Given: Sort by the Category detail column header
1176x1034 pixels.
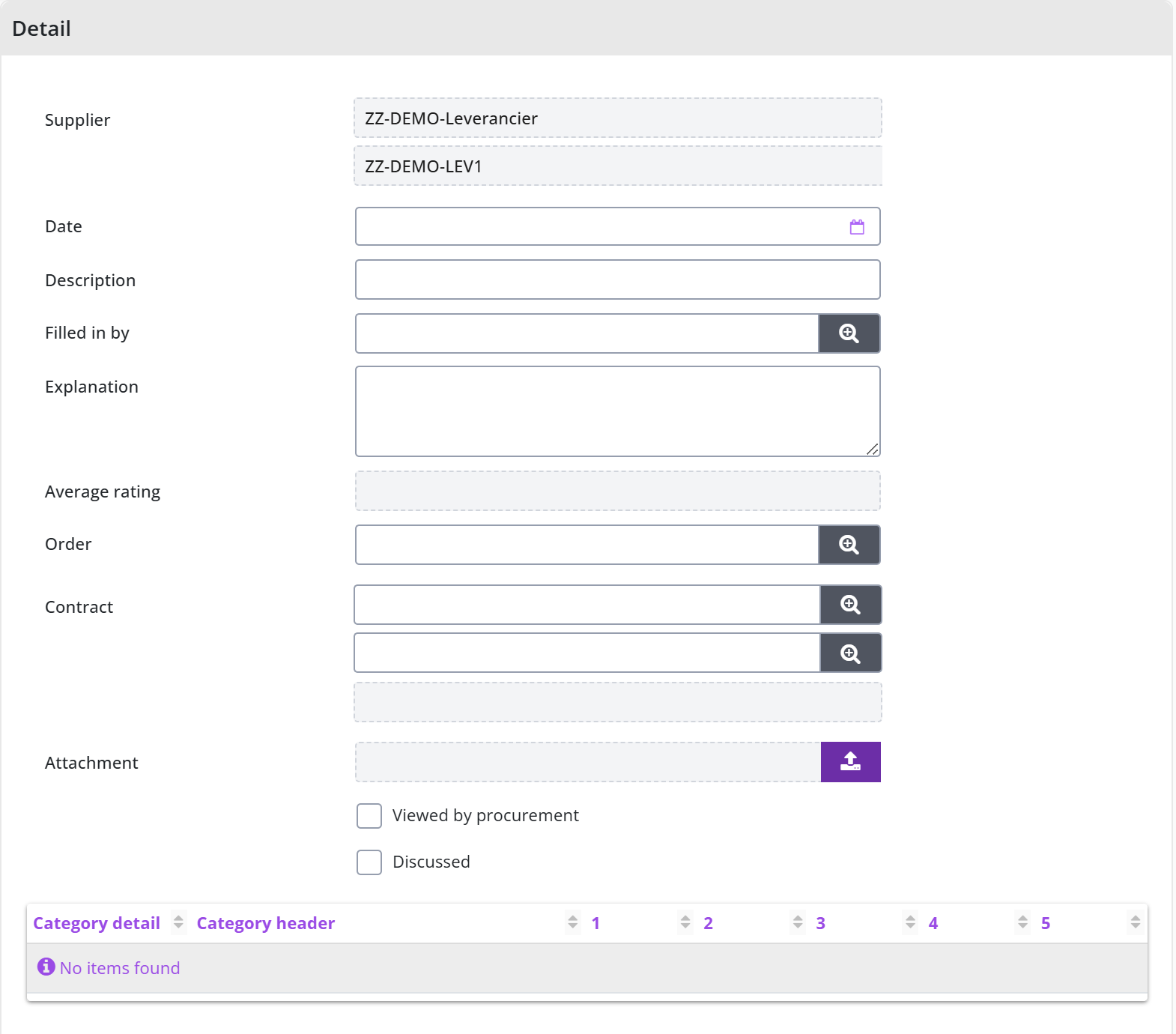Looking at the screenshot, I should [97, 923].
